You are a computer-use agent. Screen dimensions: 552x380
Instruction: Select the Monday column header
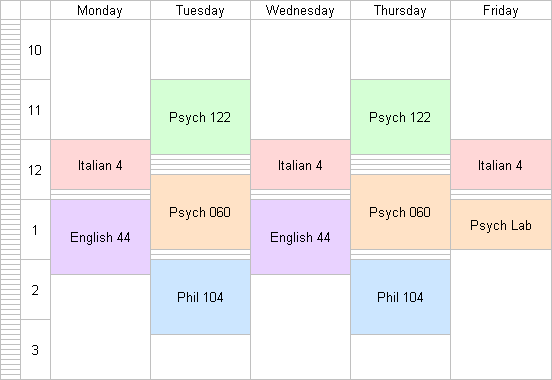pos(100,10)
